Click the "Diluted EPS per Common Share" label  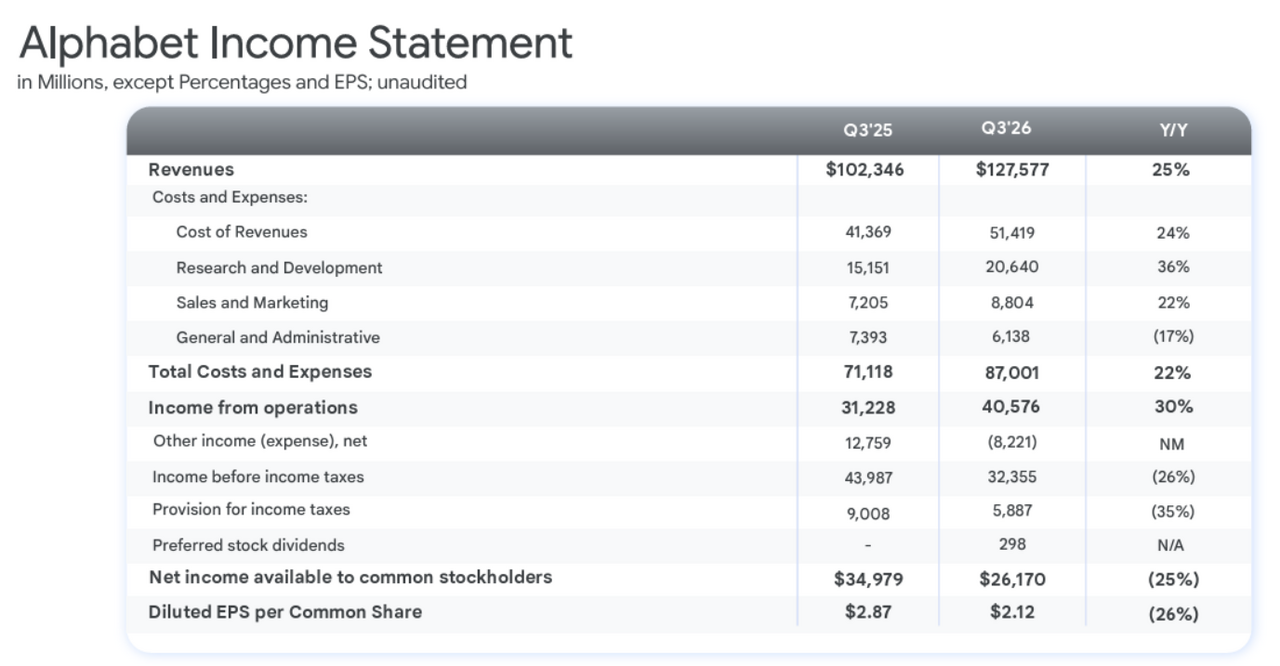[x=285, y=612]
